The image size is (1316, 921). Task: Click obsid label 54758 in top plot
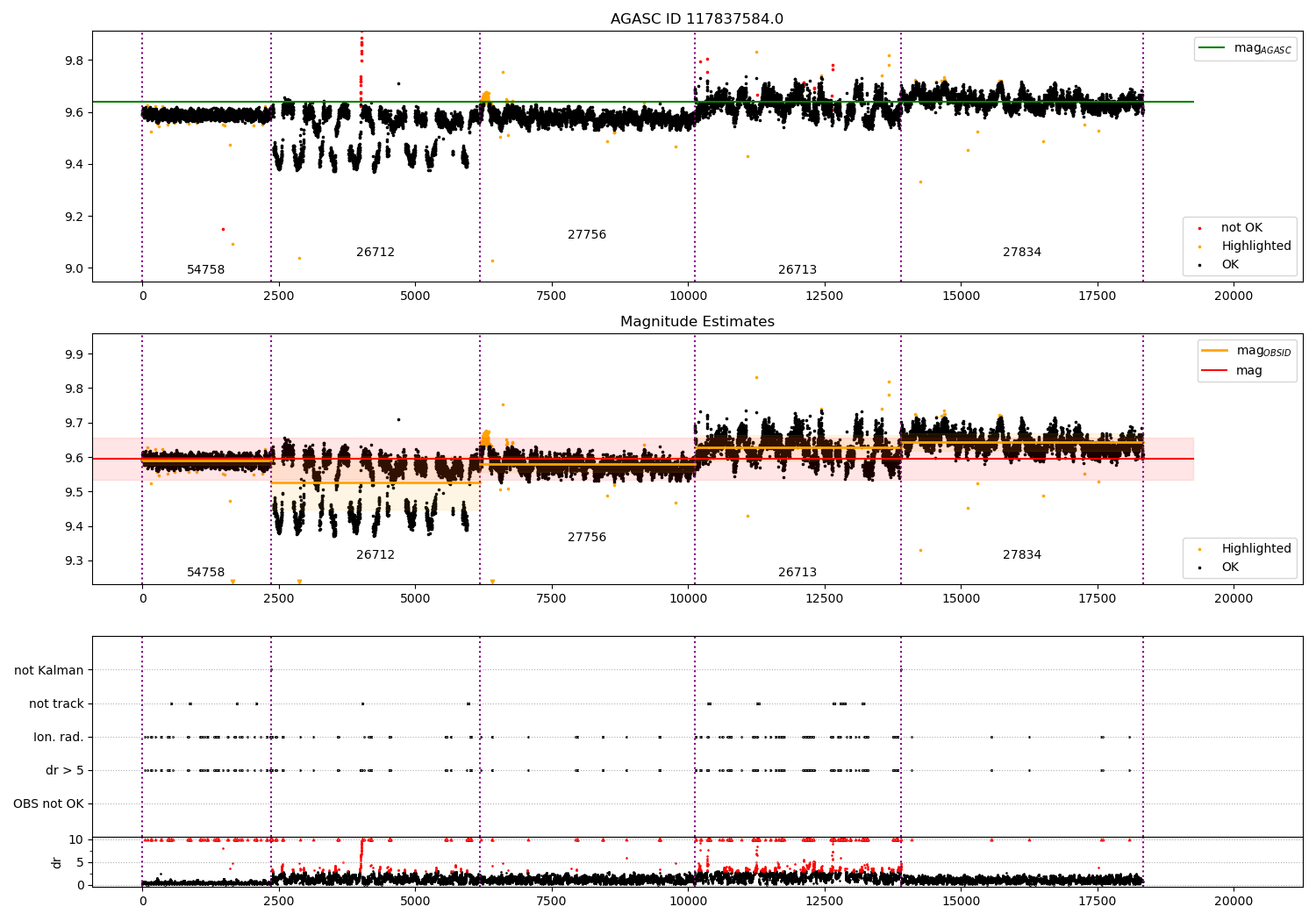[x=206, y=270]
